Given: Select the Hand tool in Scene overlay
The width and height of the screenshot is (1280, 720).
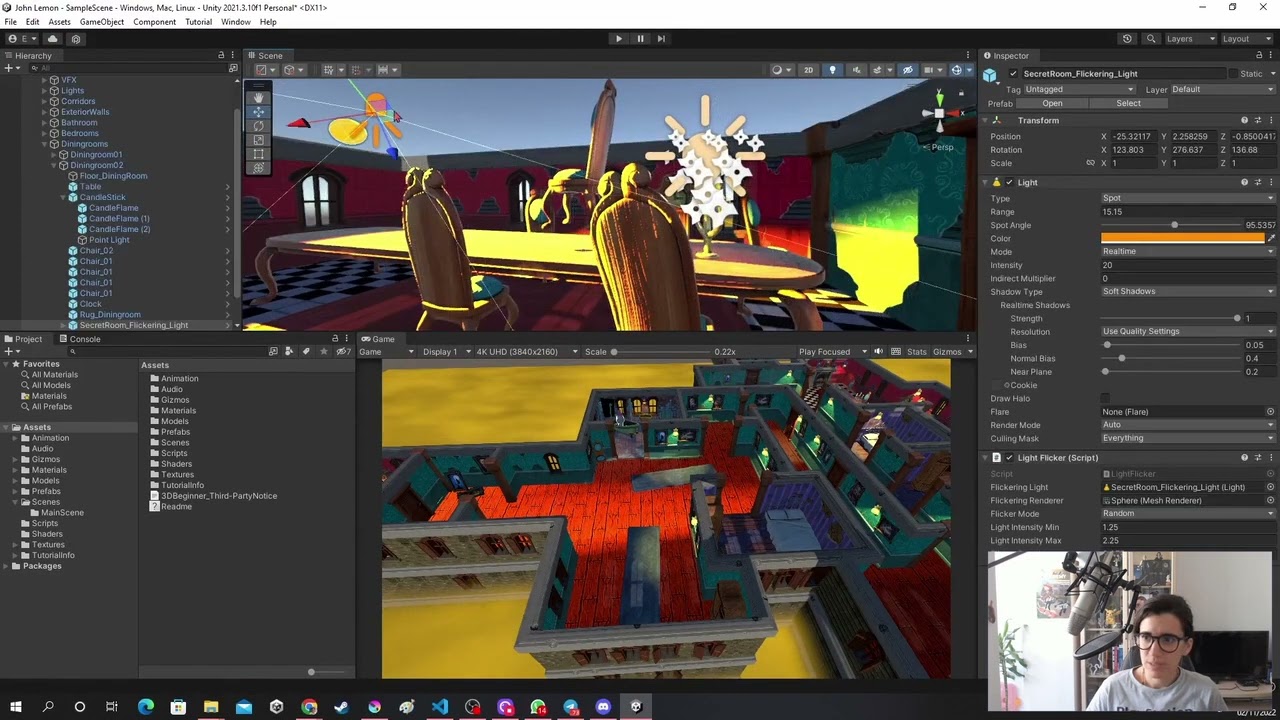Looking at the screenshot, I should pyautogui.click(x=258, y=98).
